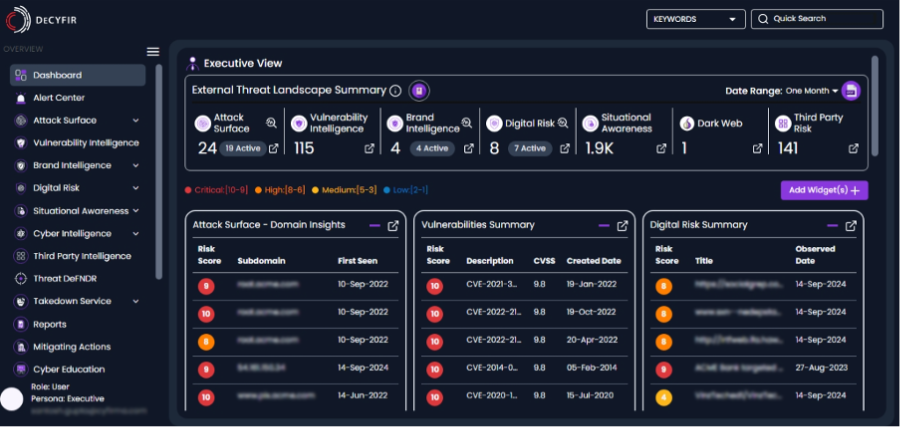The height and width of the screenshot is (427, 901).
Task: Click the Third Party Risk tile icon
Action: (783, 124)
